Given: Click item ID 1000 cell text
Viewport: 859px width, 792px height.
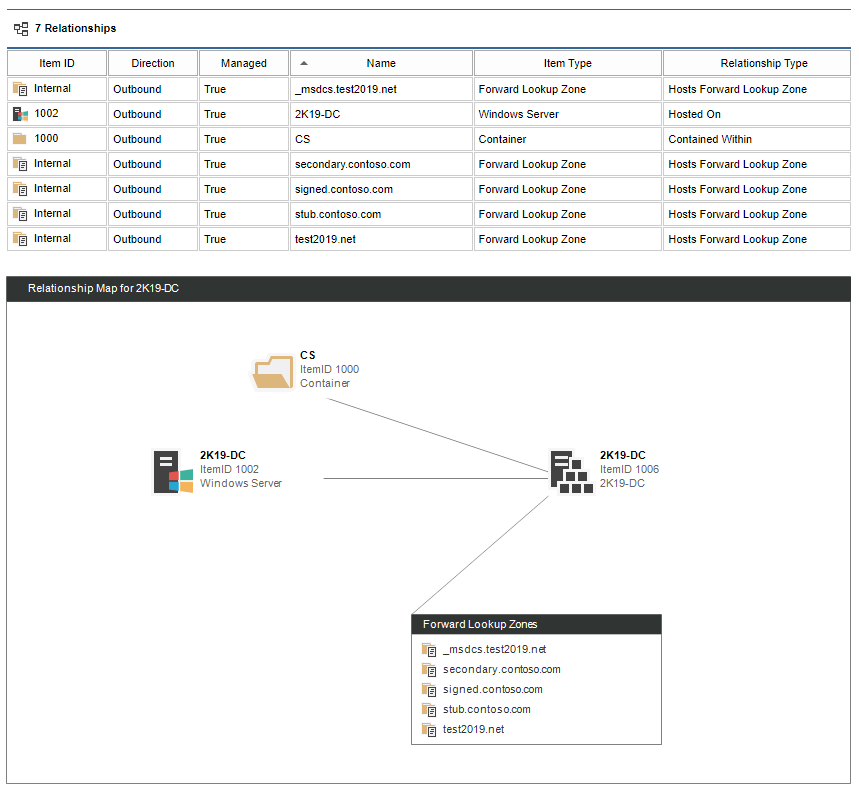Looking at the screenshot, I should 46,139.
